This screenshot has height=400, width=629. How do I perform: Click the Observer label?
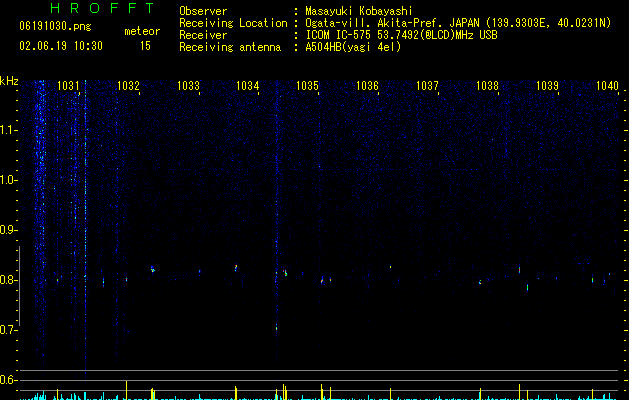click(203, 11)
